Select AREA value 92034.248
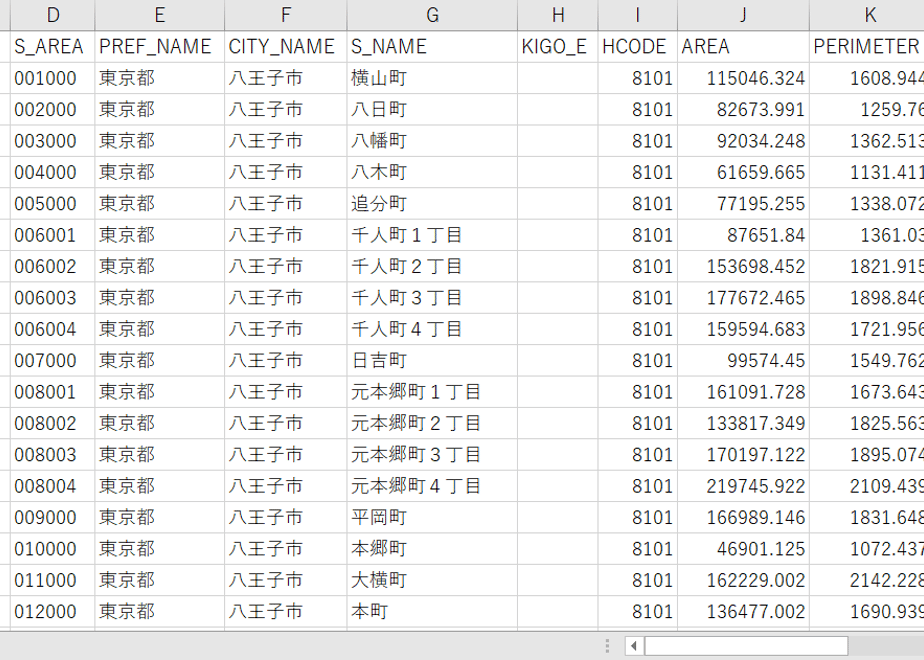This screenshot has height=660, width=924. (743, 141)
